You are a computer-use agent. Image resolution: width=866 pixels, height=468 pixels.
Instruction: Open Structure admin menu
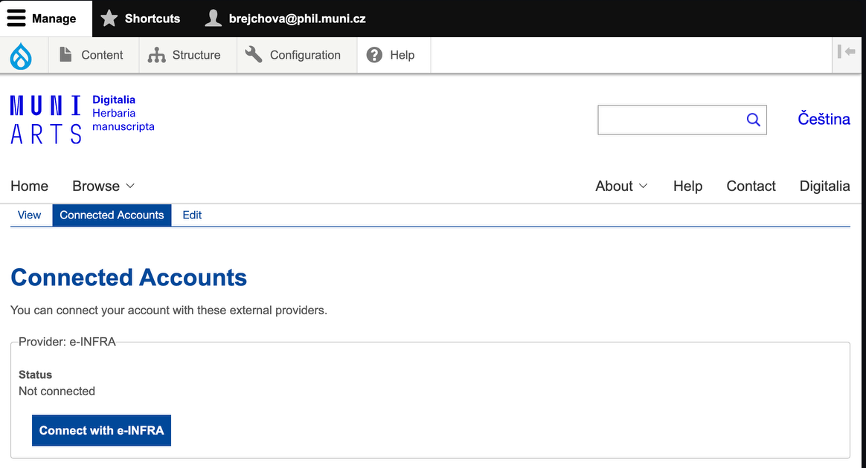tap(185, 56)
